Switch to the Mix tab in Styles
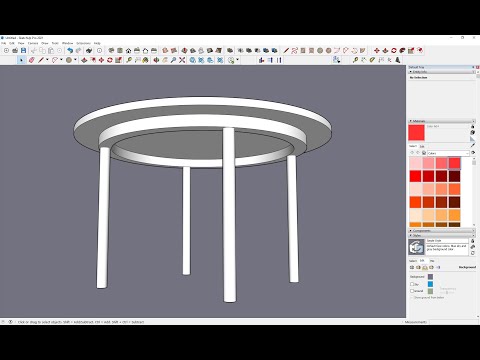This screenshot has height=360, width=480. (432, 261)
